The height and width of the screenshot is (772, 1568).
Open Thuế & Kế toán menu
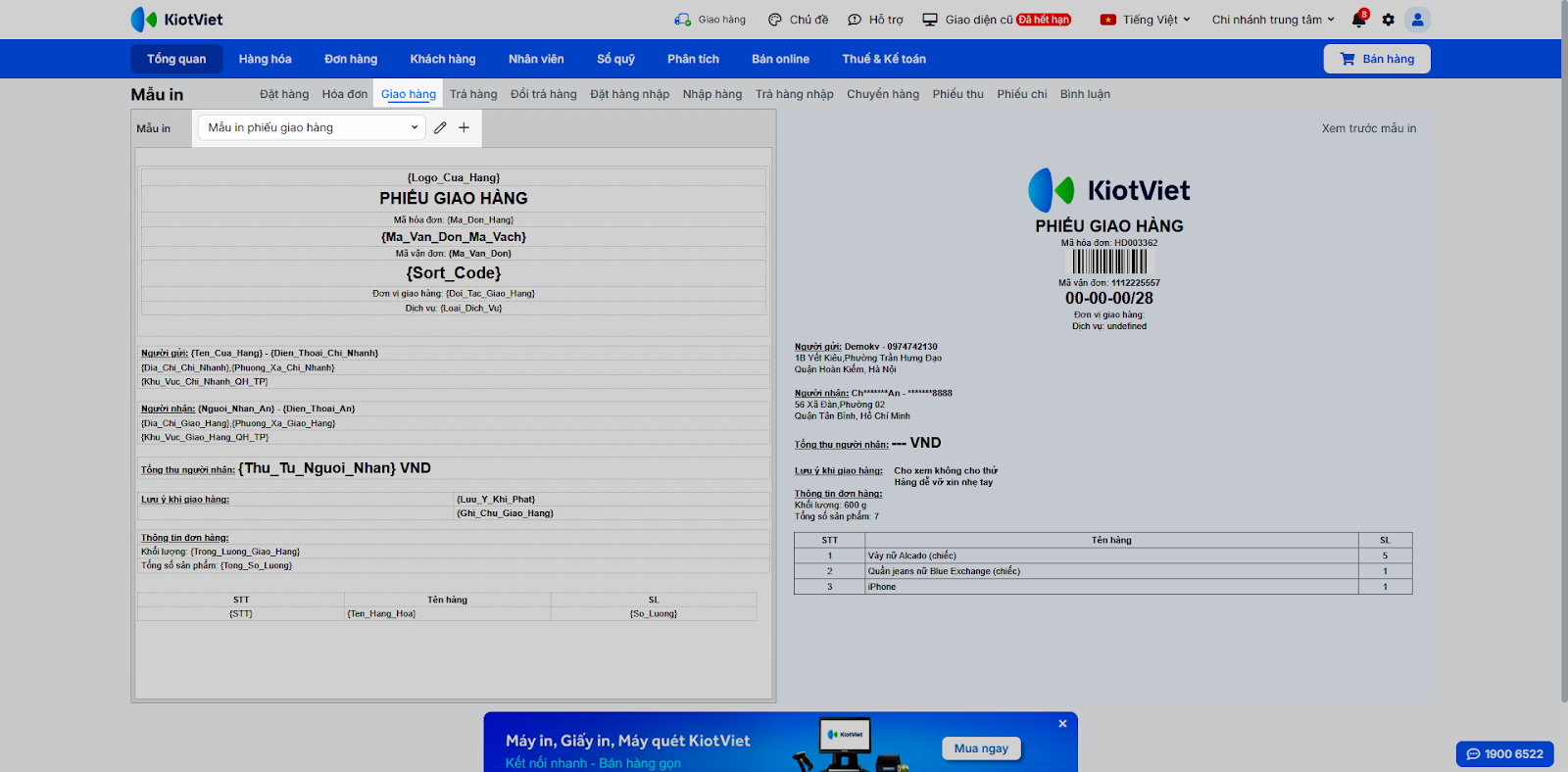pyautogui.click(x=884, y=59)
